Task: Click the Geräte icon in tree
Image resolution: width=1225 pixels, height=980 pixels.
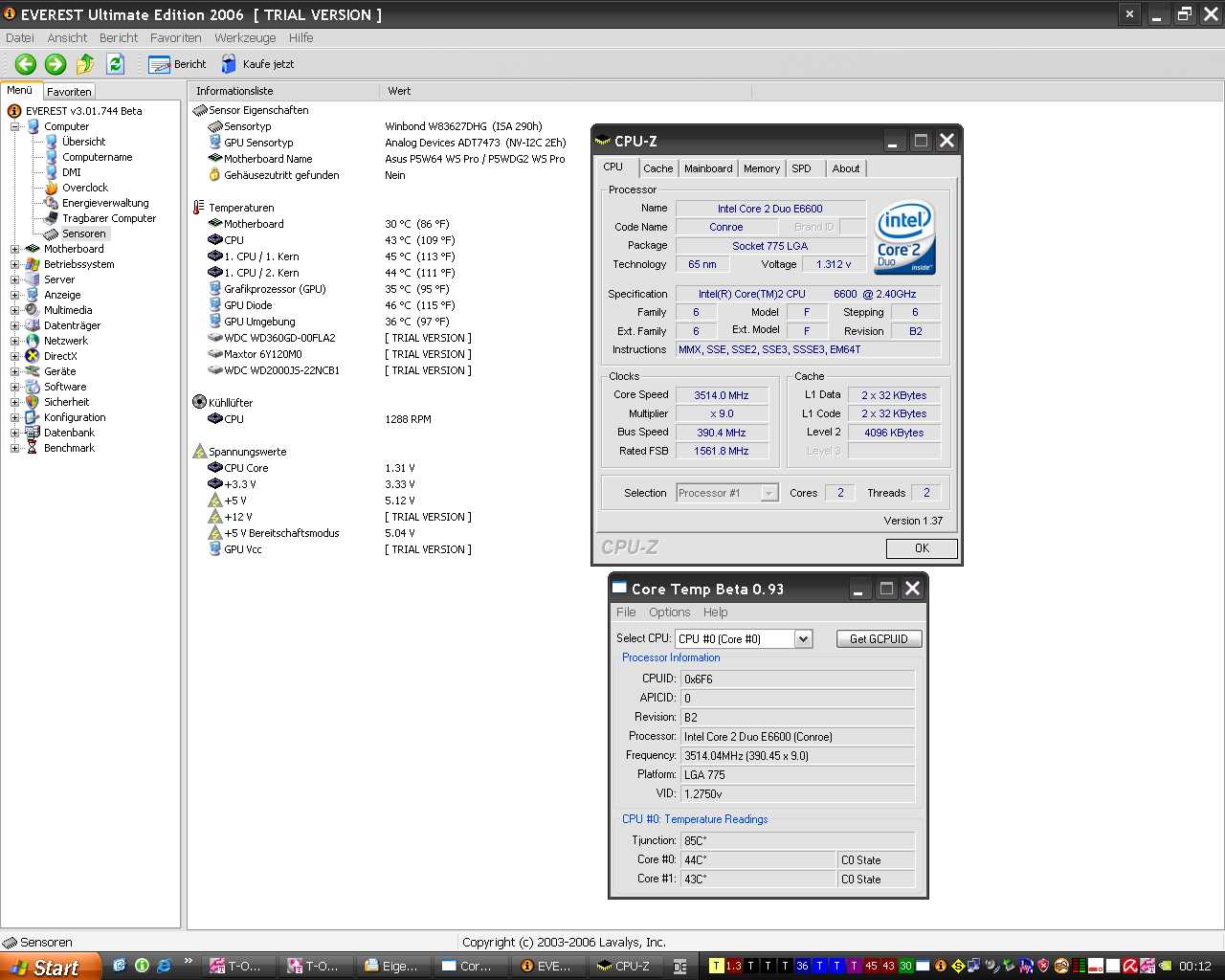Action: [x=33, y=371]
